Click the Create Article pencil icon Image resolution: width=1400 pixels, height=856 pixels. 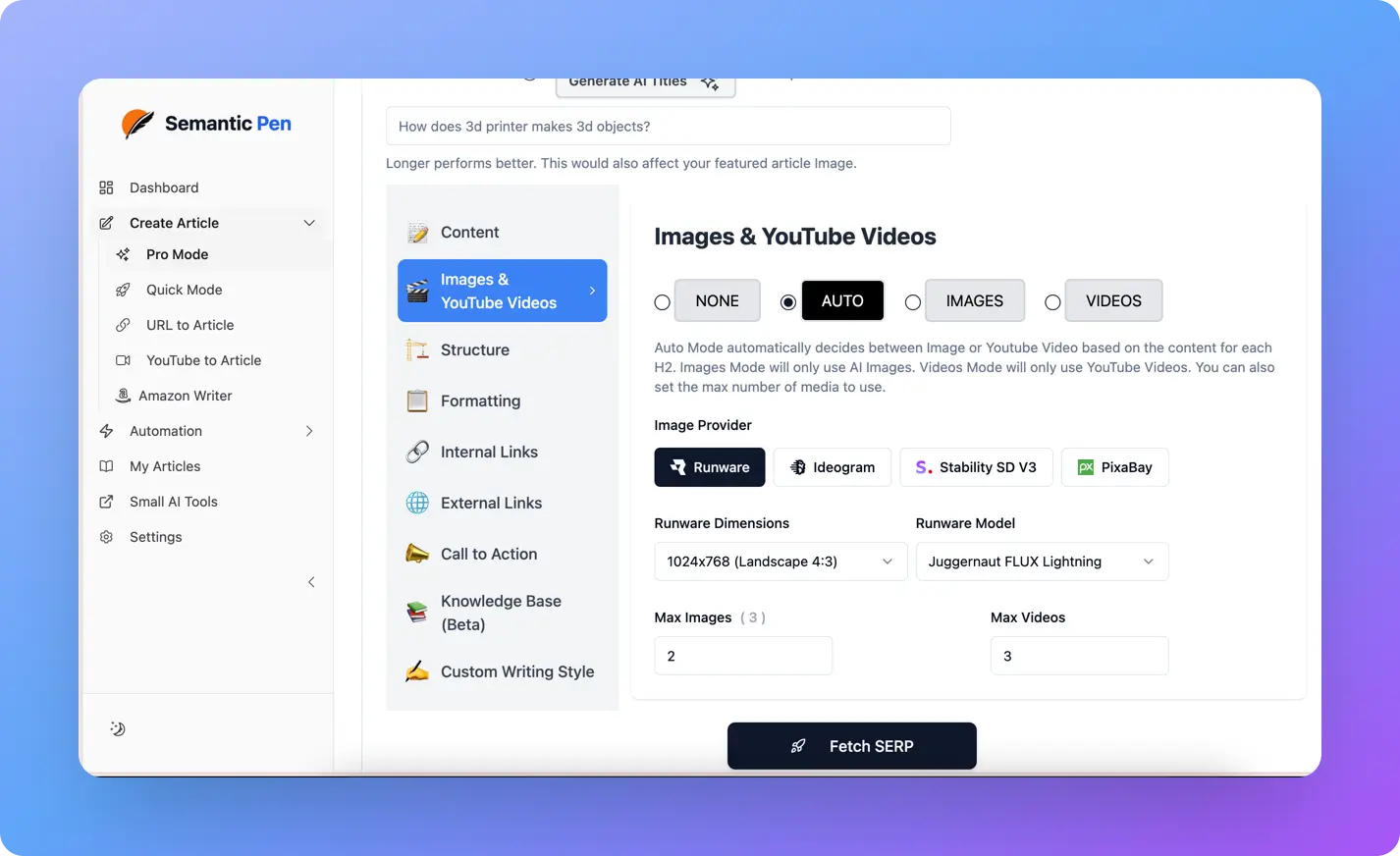pyautogui.click(x=107, y=223)
